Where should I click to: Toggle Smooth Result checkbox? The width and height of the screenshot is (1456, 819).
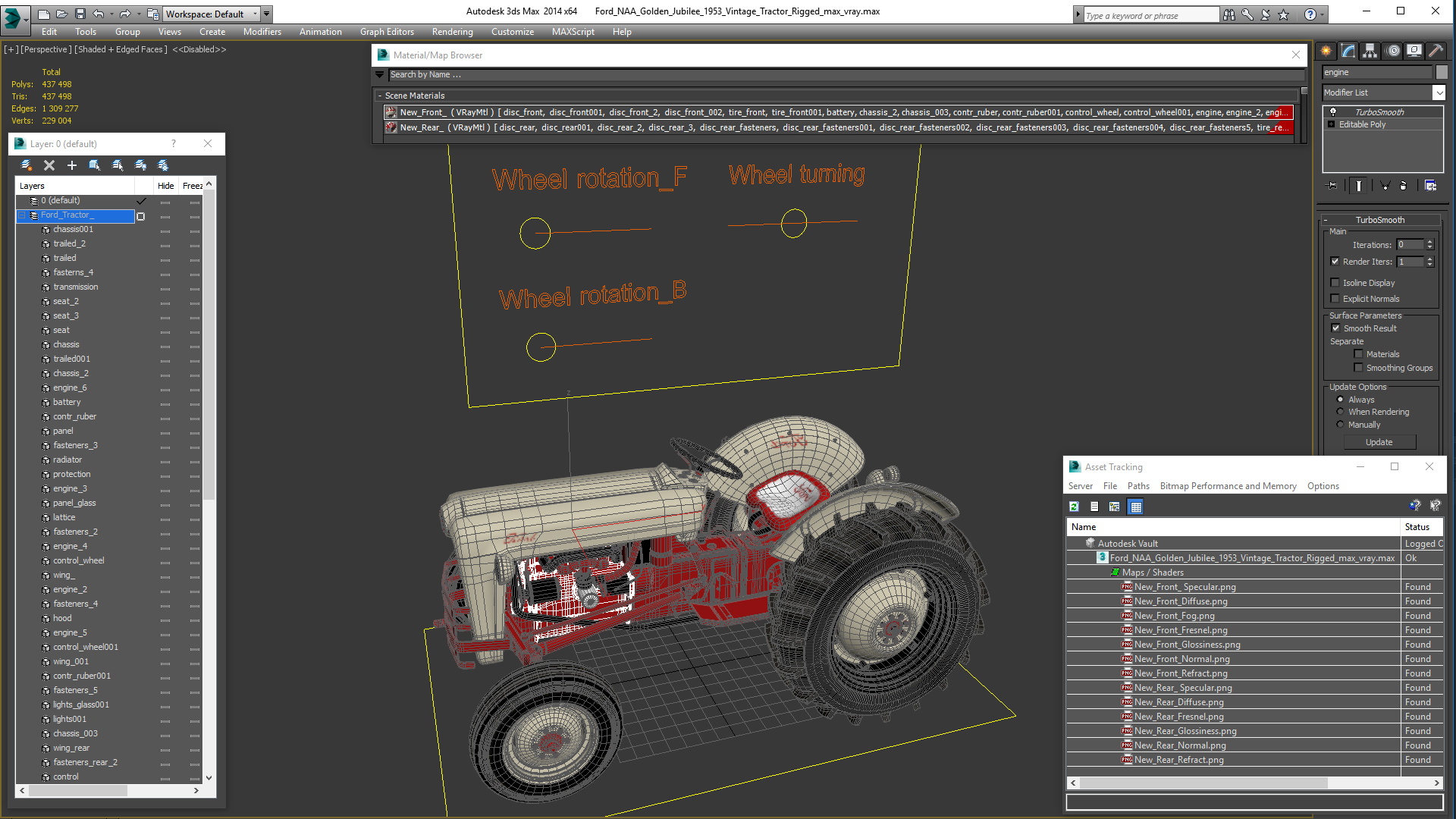1336,328
